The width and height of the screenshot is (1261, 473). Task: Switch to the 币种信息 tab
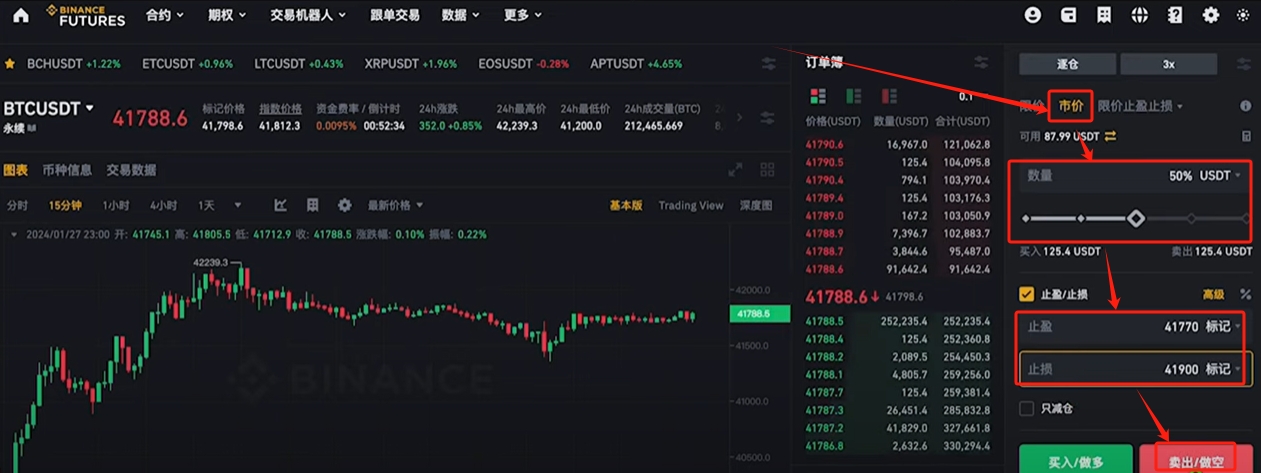point(67,170)
